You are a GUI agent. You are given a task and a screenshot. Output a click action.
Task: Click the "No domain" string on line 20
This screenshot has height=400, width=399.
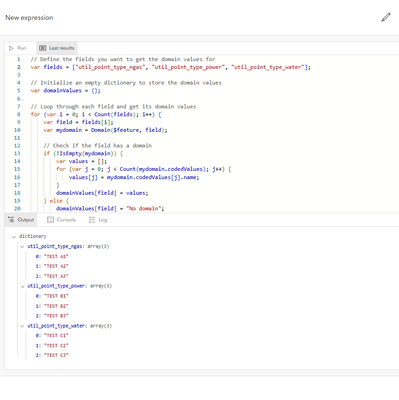click(144, 209)
